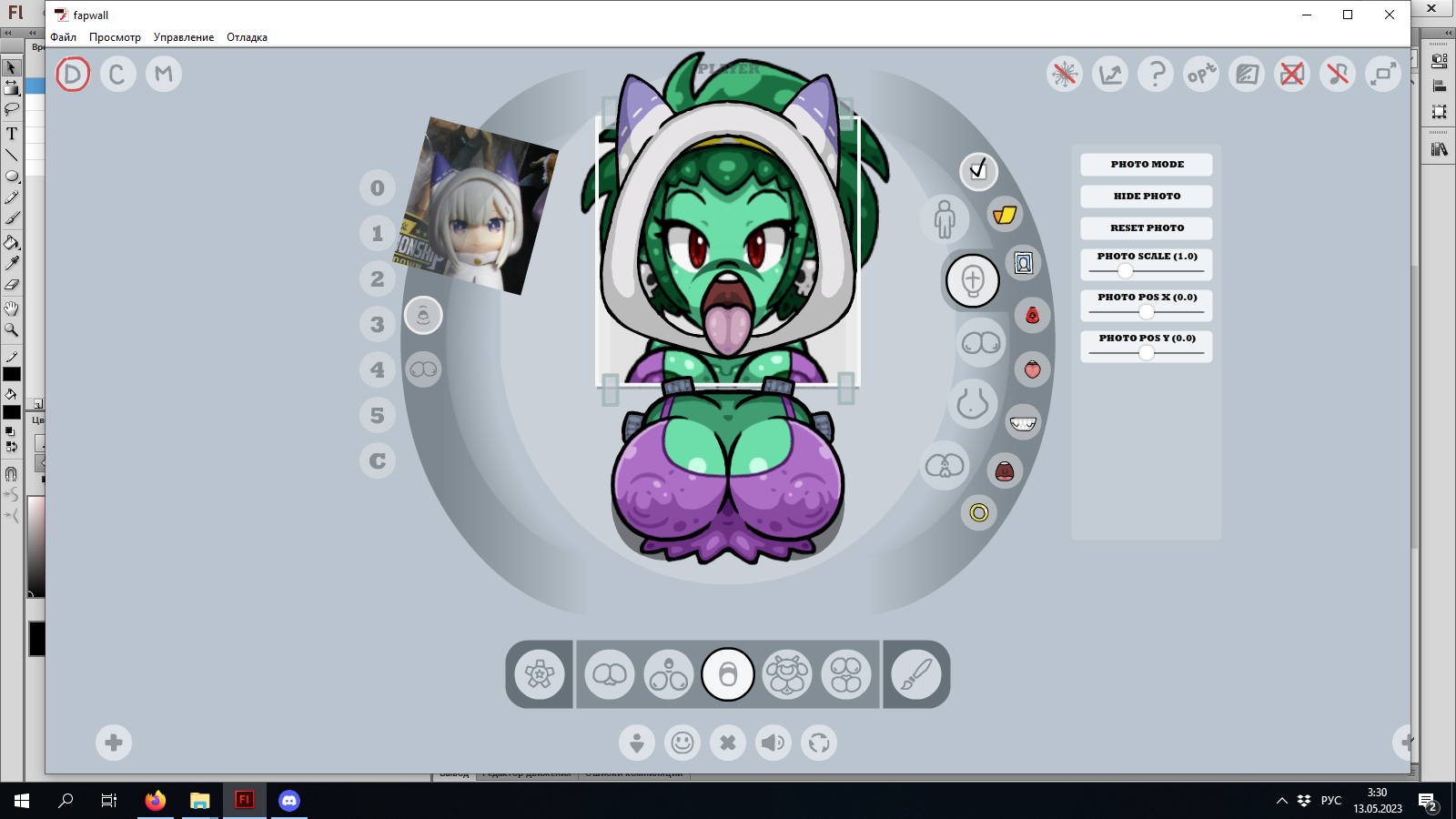Open the taskbar clock and date
Image resolution: width=1456 pixels, height=819 pixels.
pyautogui.click(x=1377, y=801)
